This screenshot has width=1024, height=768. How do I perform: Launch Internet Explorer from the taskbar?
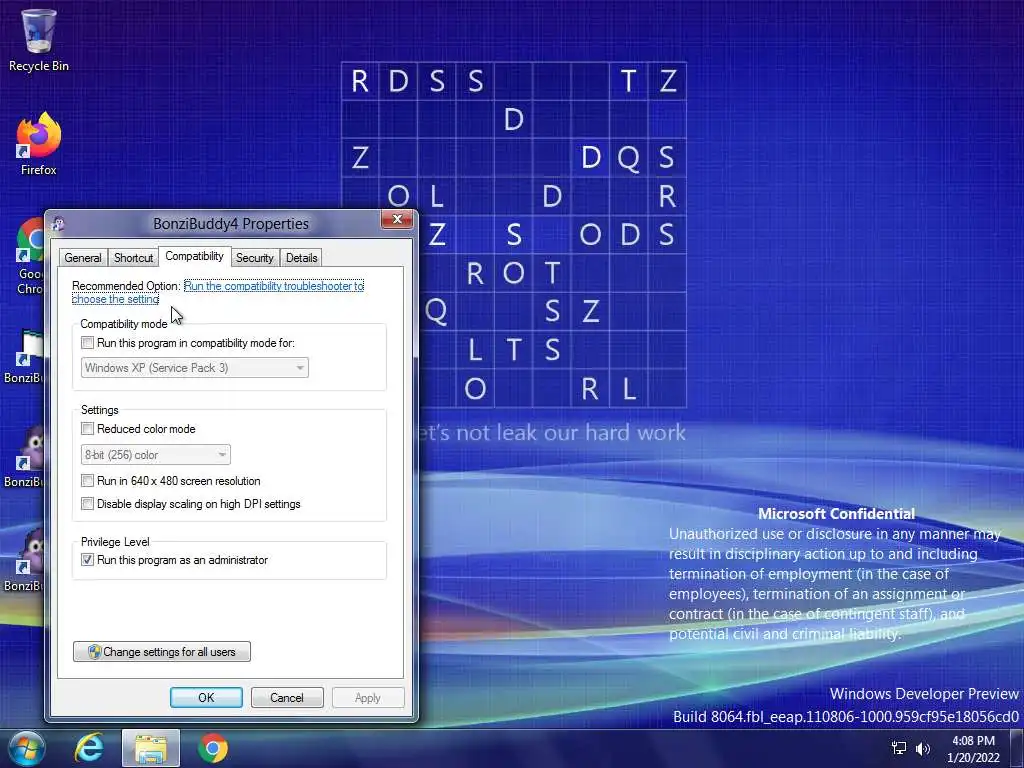coord(89,748)
